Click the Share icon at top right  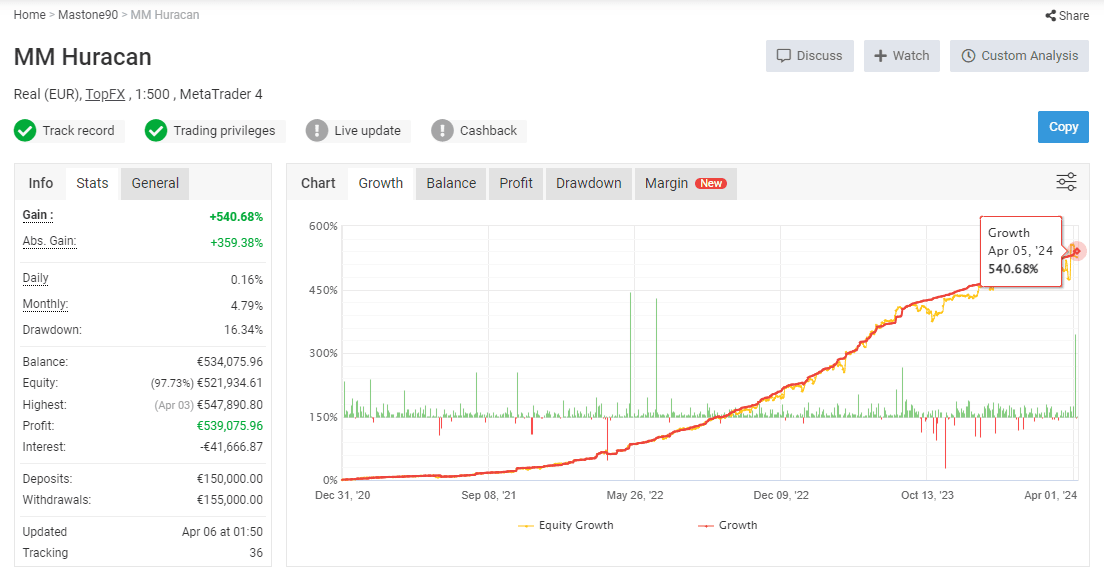(x=1050, y=15)
